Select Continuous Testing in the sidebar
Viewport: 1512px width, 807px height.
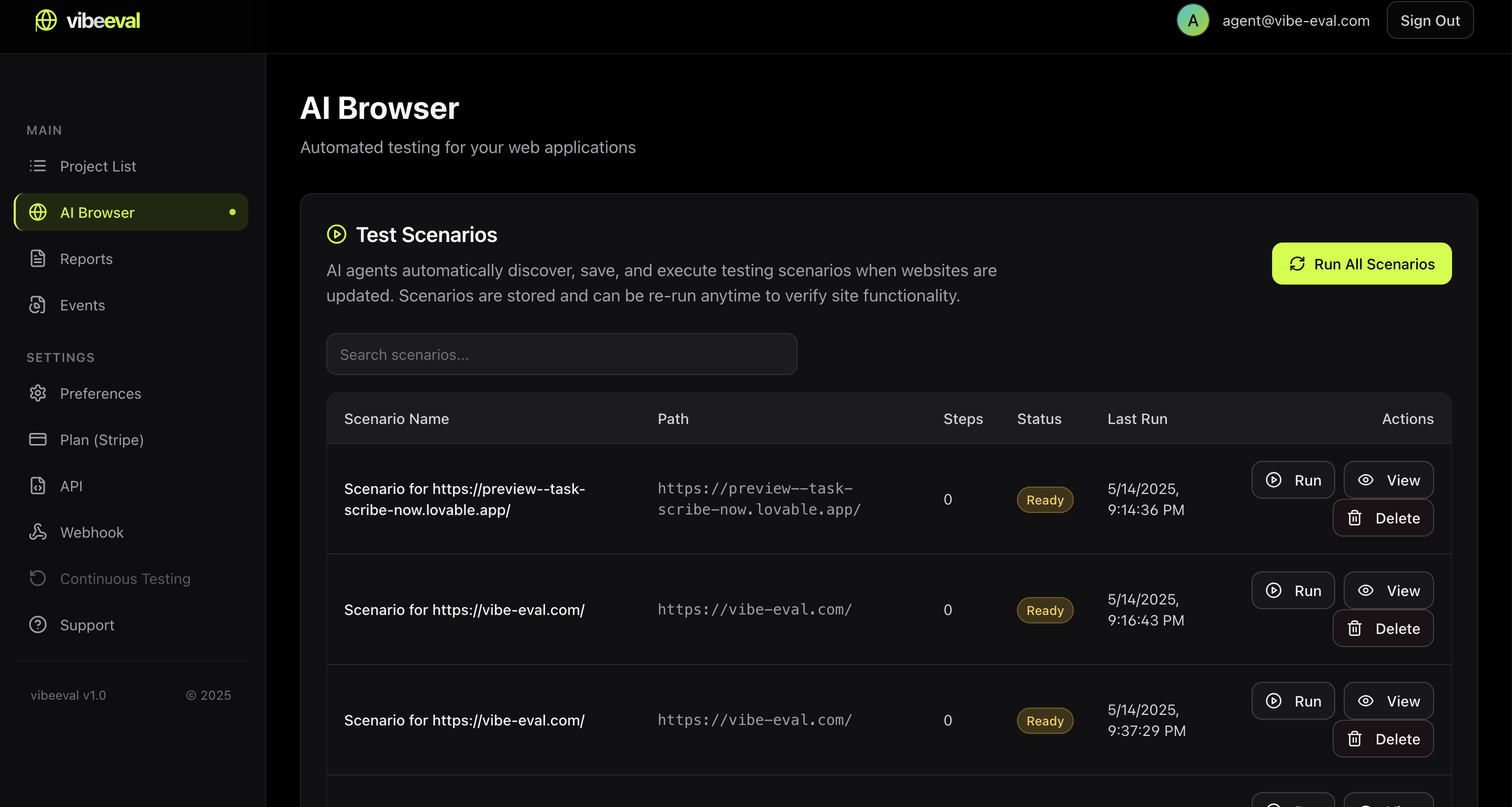pyautogui.click(x=130, y=579)
